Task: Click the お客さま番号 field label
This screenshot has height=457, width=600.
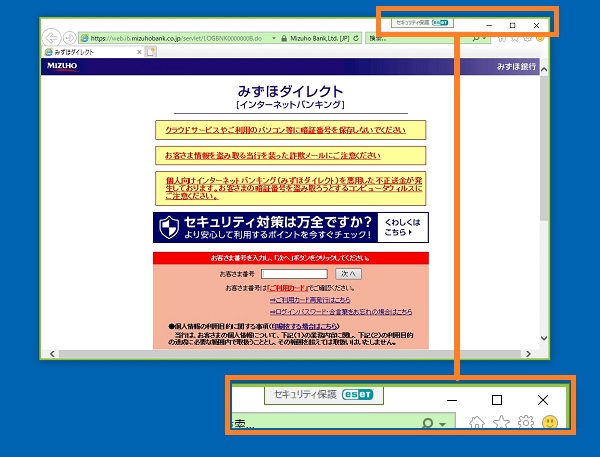Action: 237,274
